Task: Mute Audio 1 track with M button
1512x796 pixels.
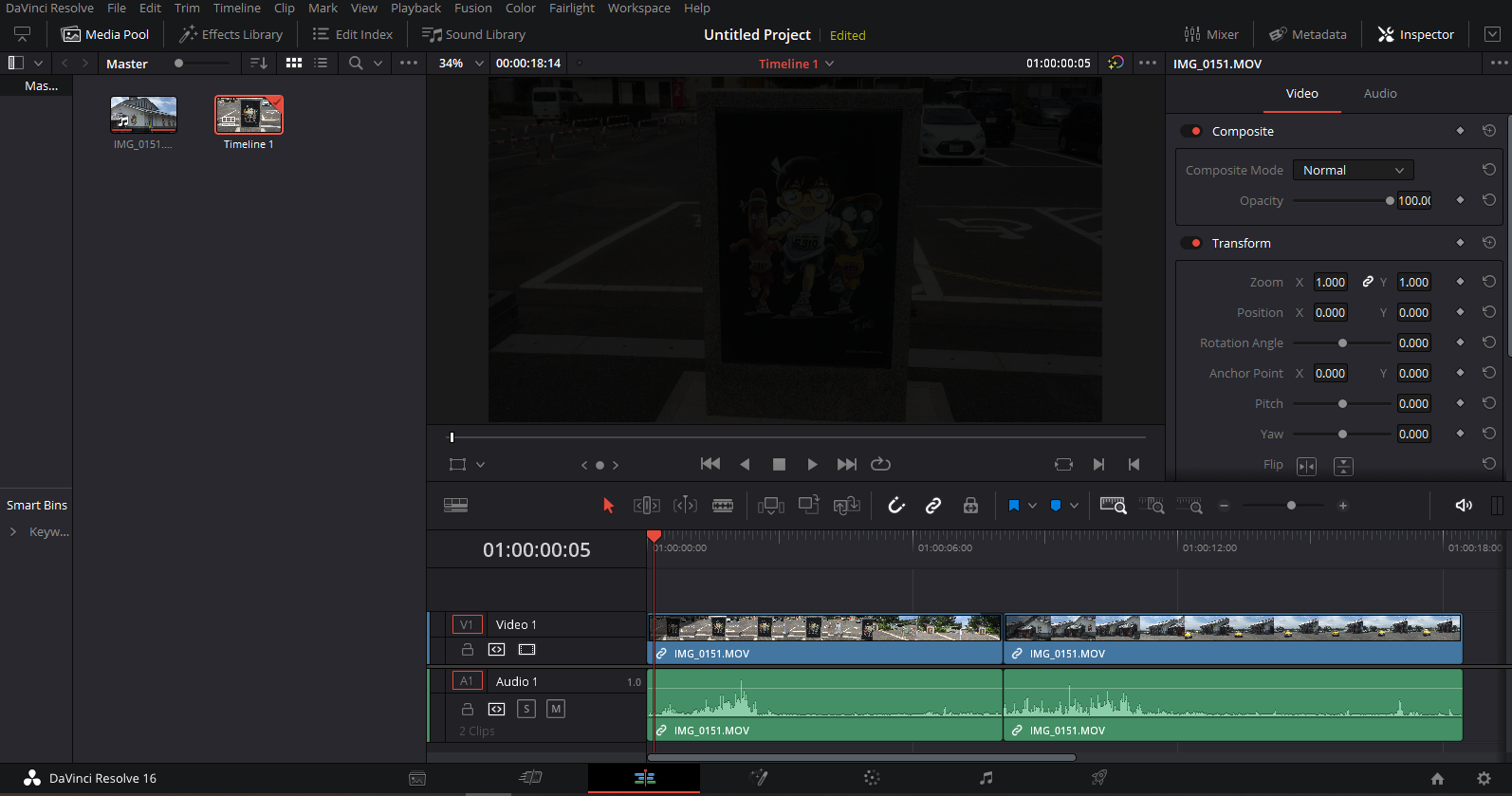Action: [x=556, y=709]
